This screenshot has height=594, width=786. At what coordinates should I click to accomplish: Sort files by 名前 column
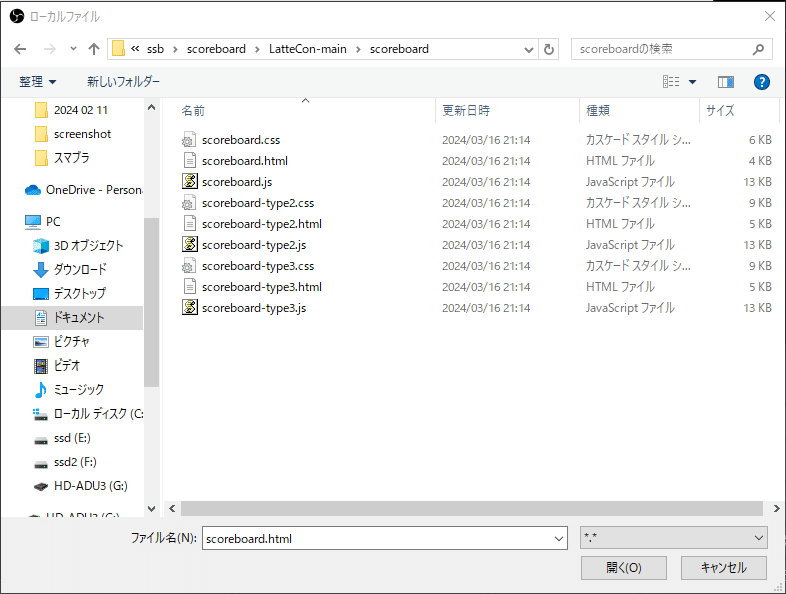[193, 111]
